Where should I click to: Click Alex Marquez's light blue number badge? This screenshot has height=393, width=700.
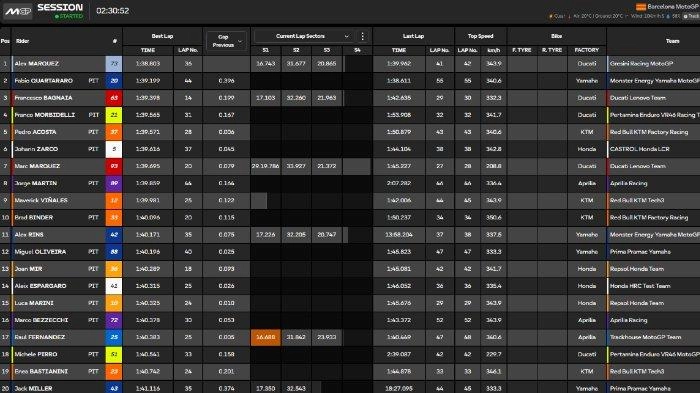[x=114, y=64]
